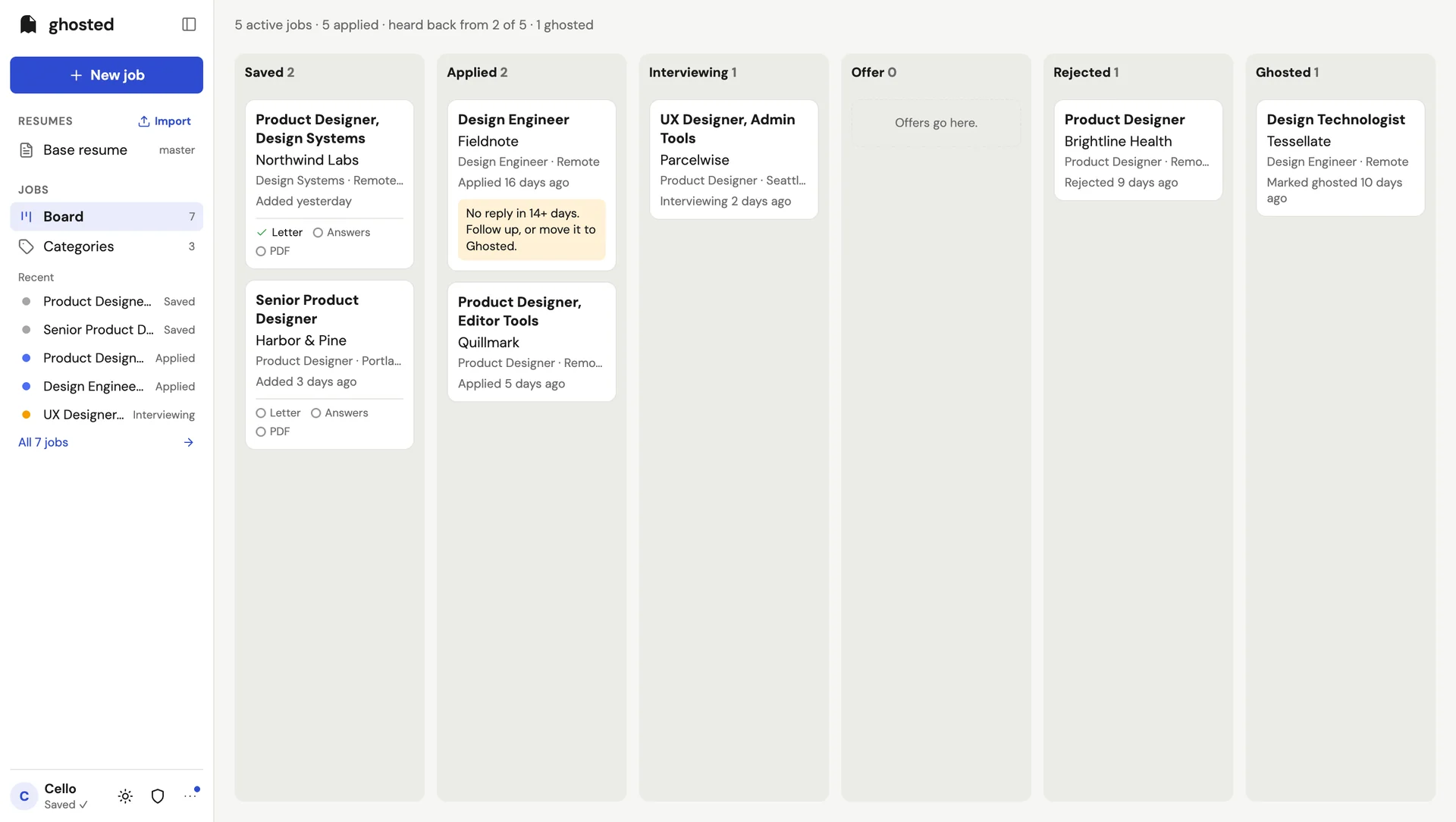This screenshot has height=822, width=1456.
Task: Click the Ghosted column header
Action: [x=1287, y=72]
